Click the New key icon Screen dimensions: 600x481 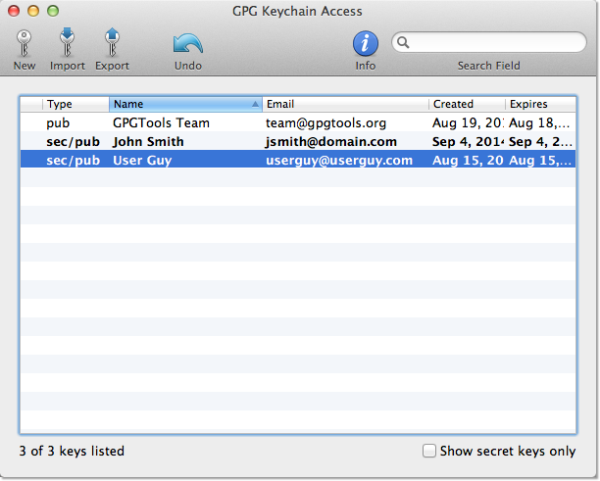pos(24,43)
